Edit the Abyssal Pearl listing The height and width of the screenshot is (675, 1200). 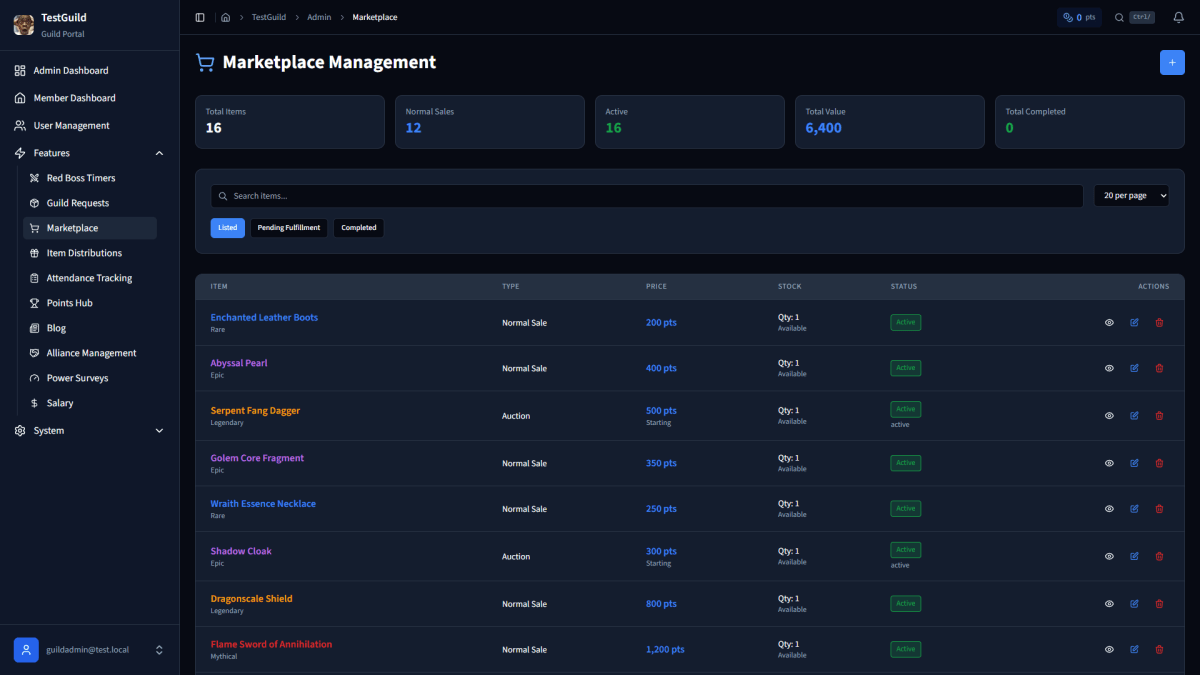tap(1134, 368)
